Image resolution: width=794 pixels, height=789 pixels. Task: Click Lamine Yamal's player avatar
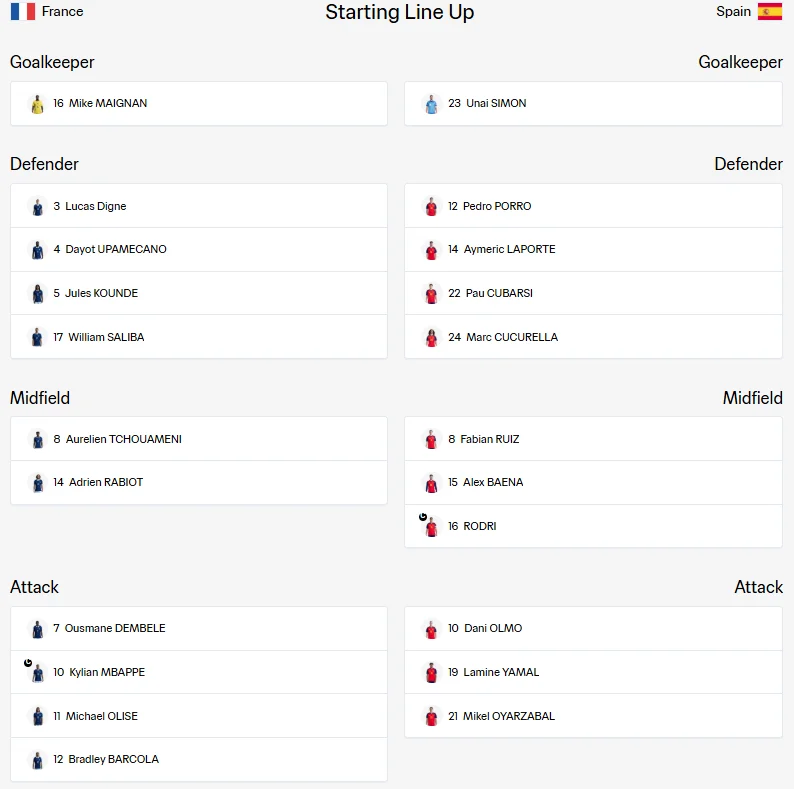click(431, 673)
